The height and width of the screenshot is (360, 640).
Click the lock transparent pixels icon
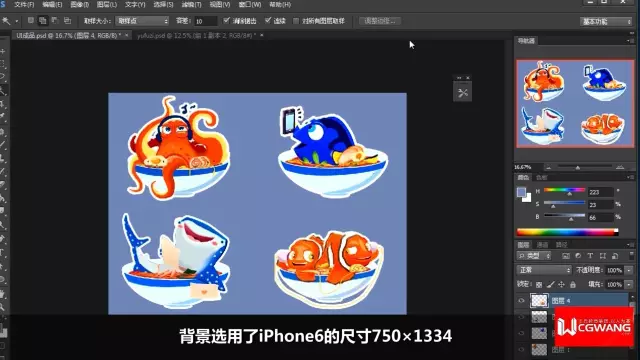[x=539, y=284]
